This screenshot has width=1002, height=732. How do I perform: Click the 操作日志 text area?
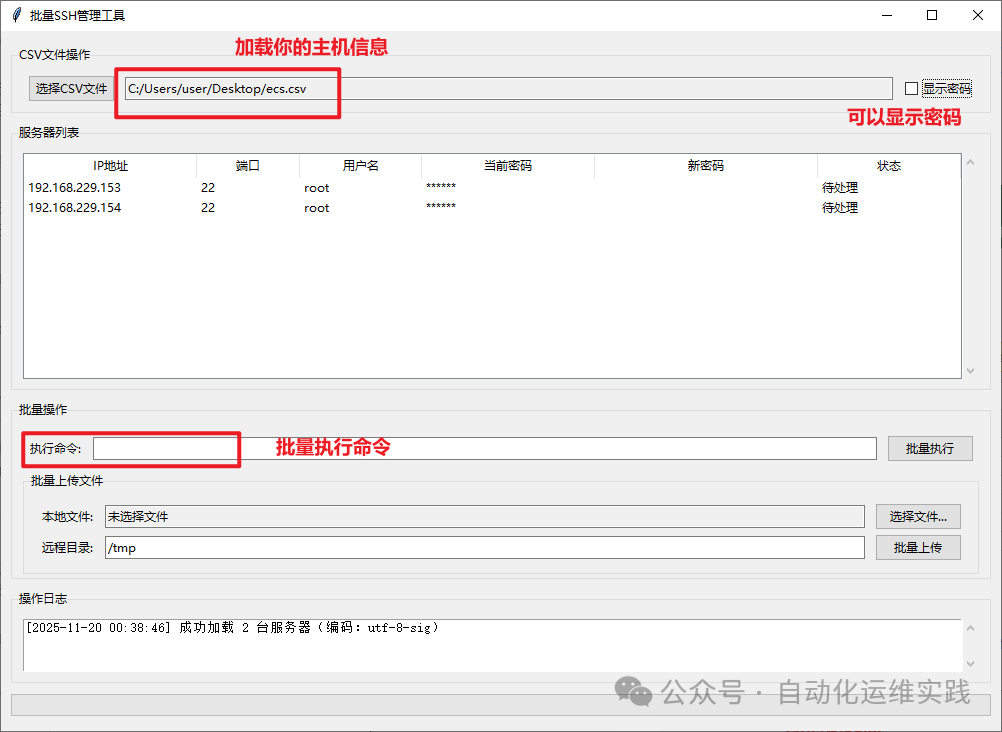point(492,645)
